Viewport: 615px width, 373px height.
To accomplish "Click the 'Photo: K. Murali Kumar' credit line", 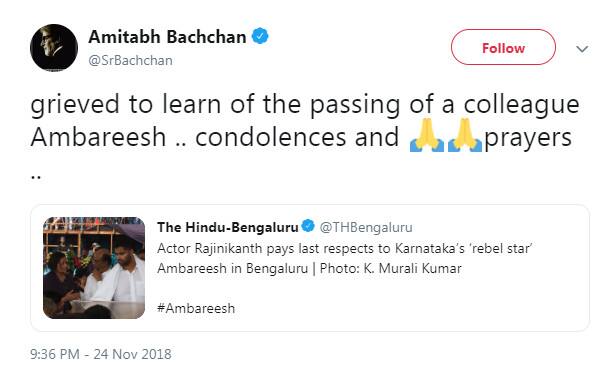I will pos(391,268).
